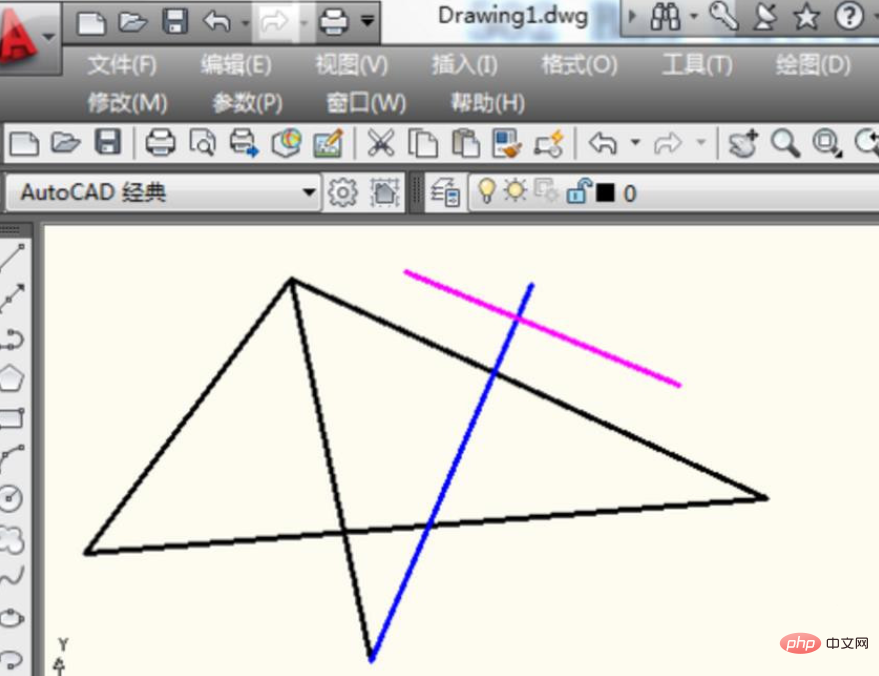Image resolution: width=879 pixels, height=676 pixels.
Task: Click New drawing in standard toolbar
Action: [25, 143]
